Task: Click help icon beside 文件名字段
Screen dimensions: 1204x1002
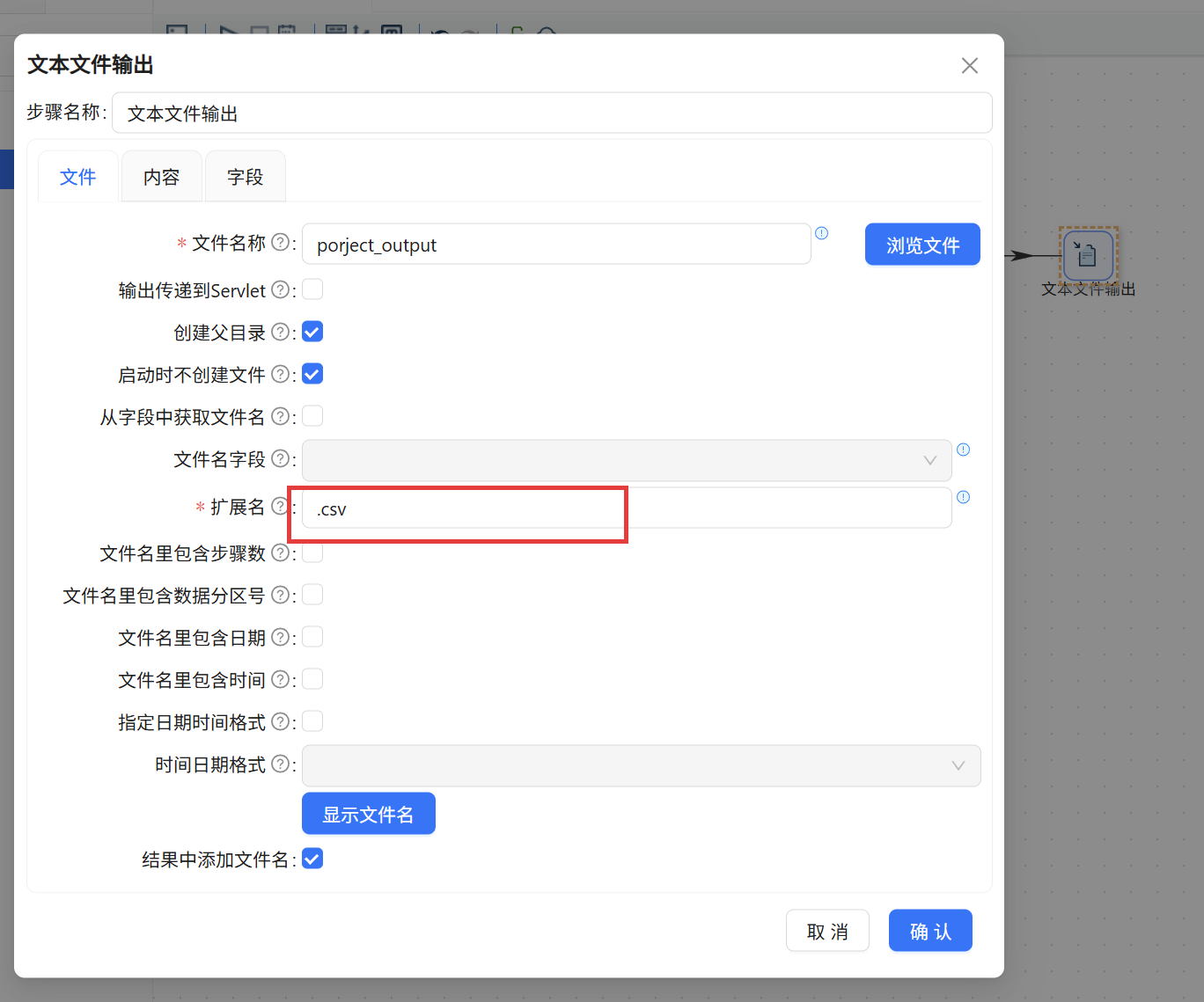Action: click(x=280, y=458)
